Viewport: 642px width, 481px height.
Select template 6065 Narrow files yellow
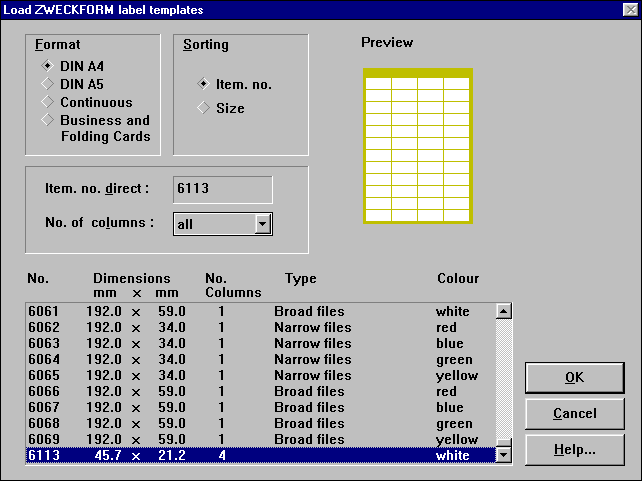point(260,375)
